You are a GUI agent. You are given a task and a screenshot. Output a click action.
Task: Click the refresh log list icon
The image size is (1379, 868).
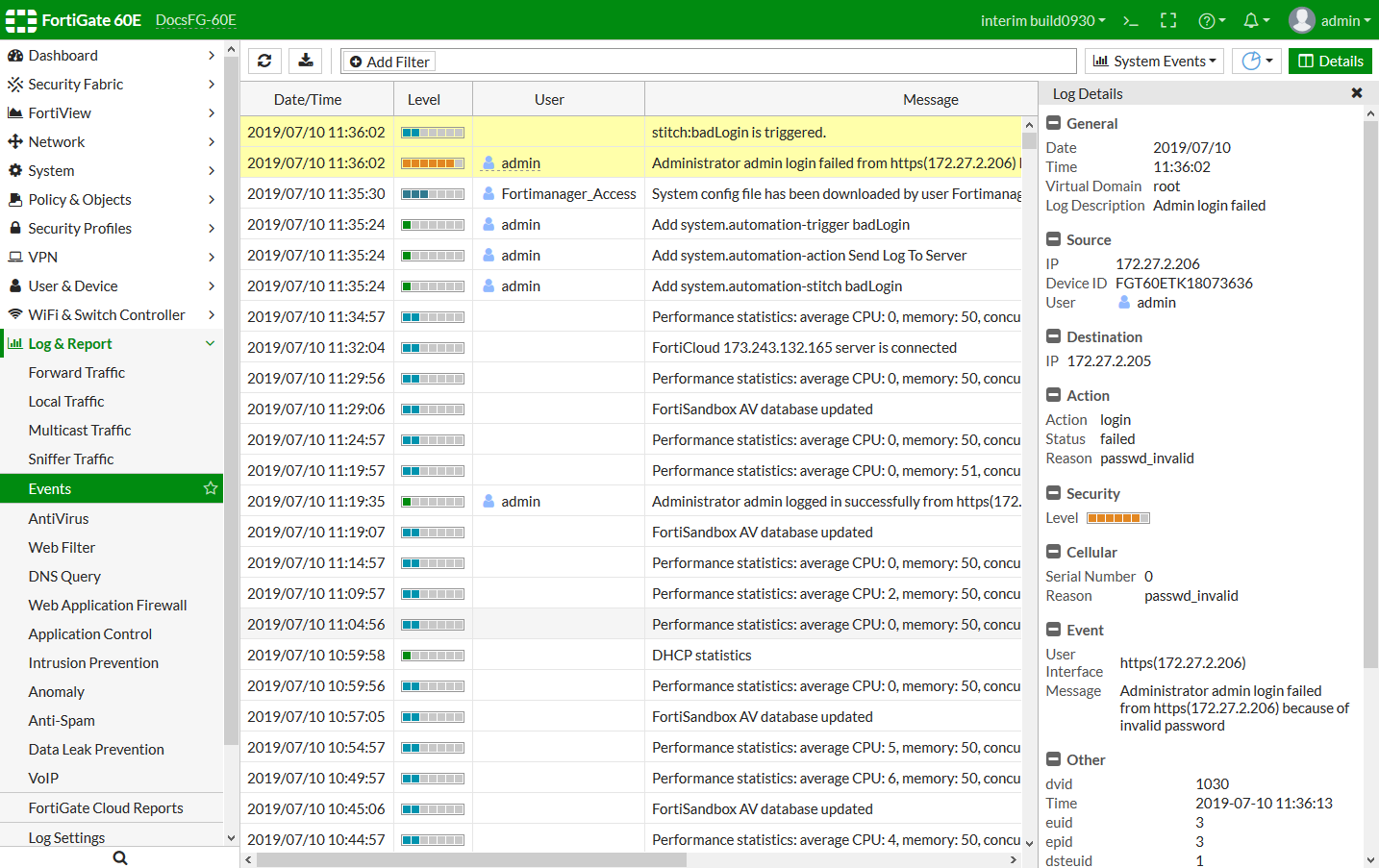264,62
